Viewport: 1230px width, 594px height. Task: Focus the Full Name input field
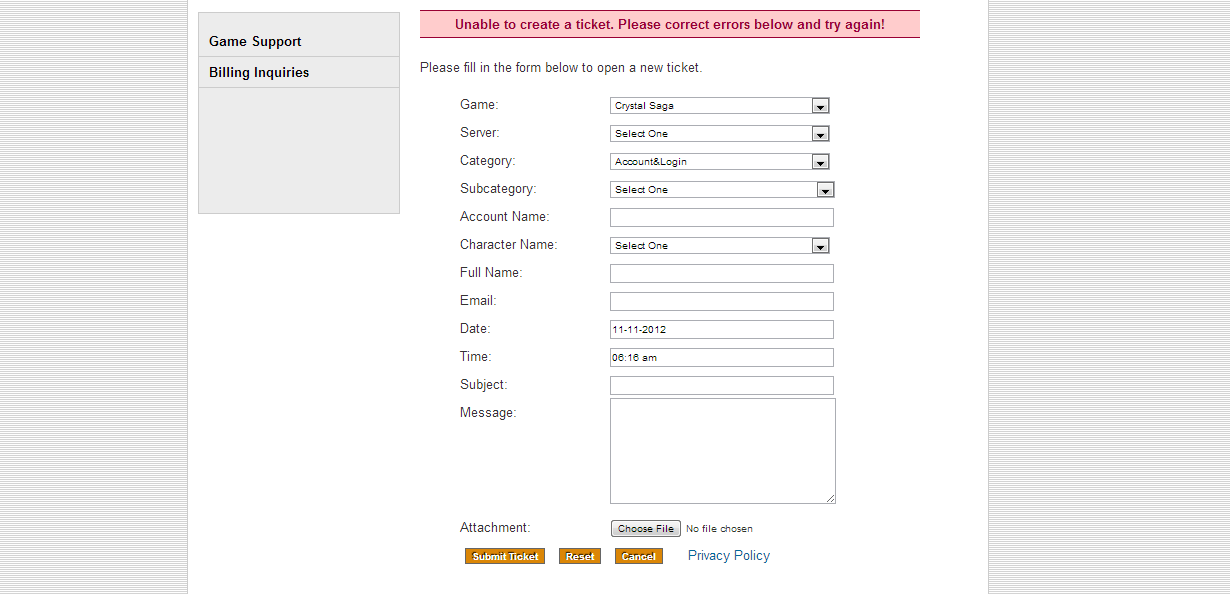pos(721,274)
